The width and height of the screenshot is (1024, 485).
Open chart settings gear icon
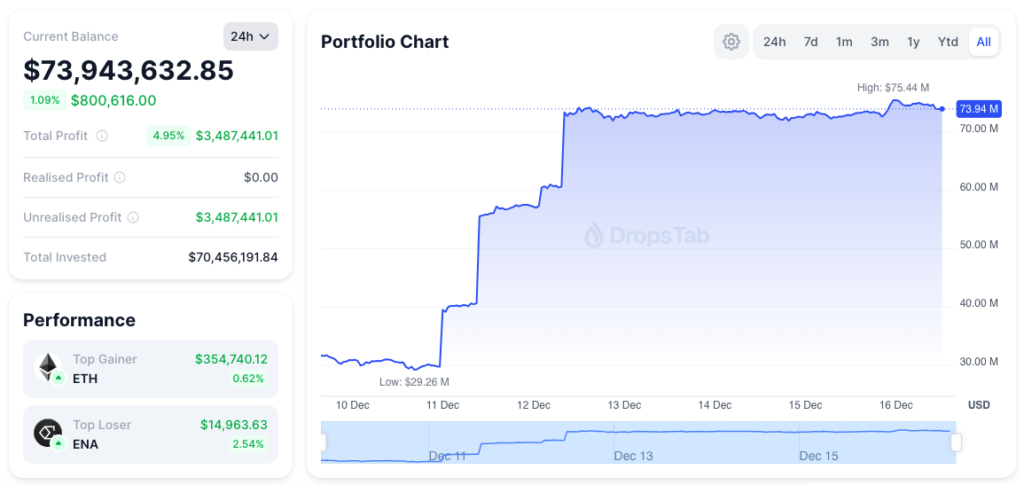pyautogui.click(x=731, y=42)
